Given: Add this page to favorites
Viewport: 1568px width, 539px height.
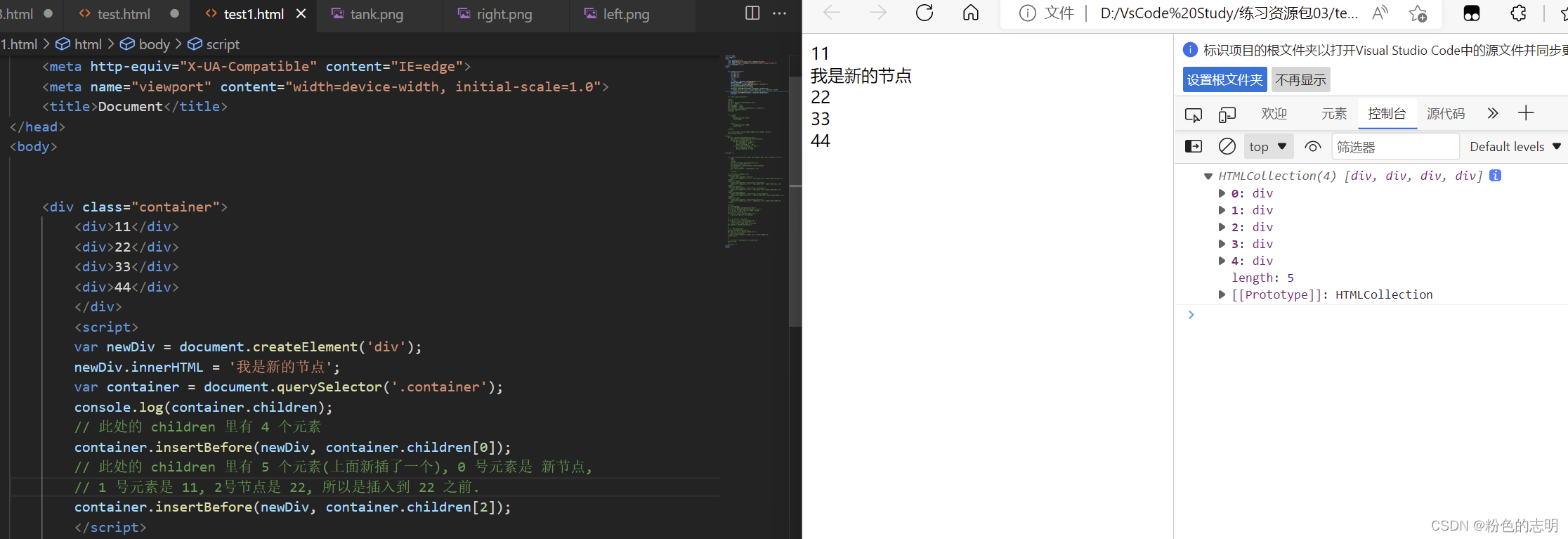Looking at the screenshot, I should 1418,13.
